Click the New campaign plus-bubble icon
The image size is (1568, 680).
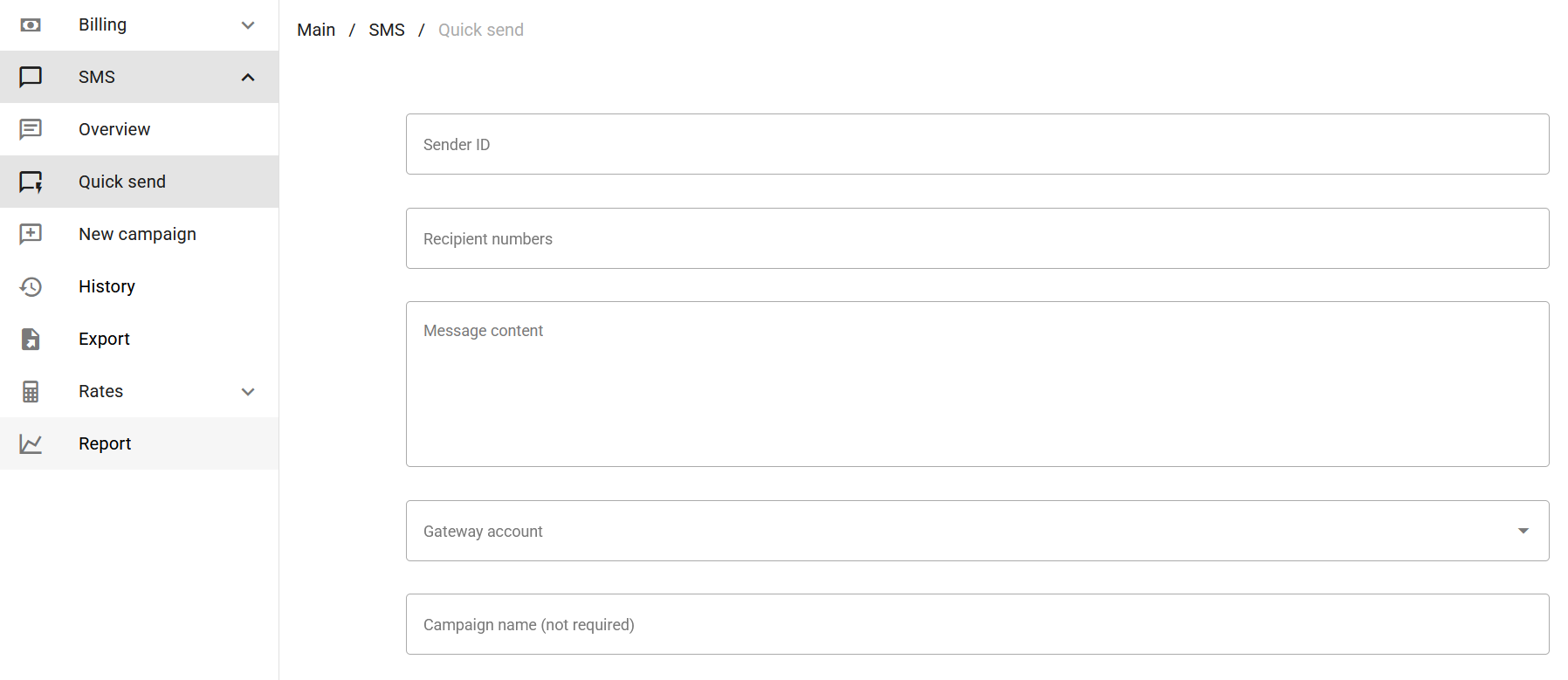pyautogui.click(x=31, y=234)
